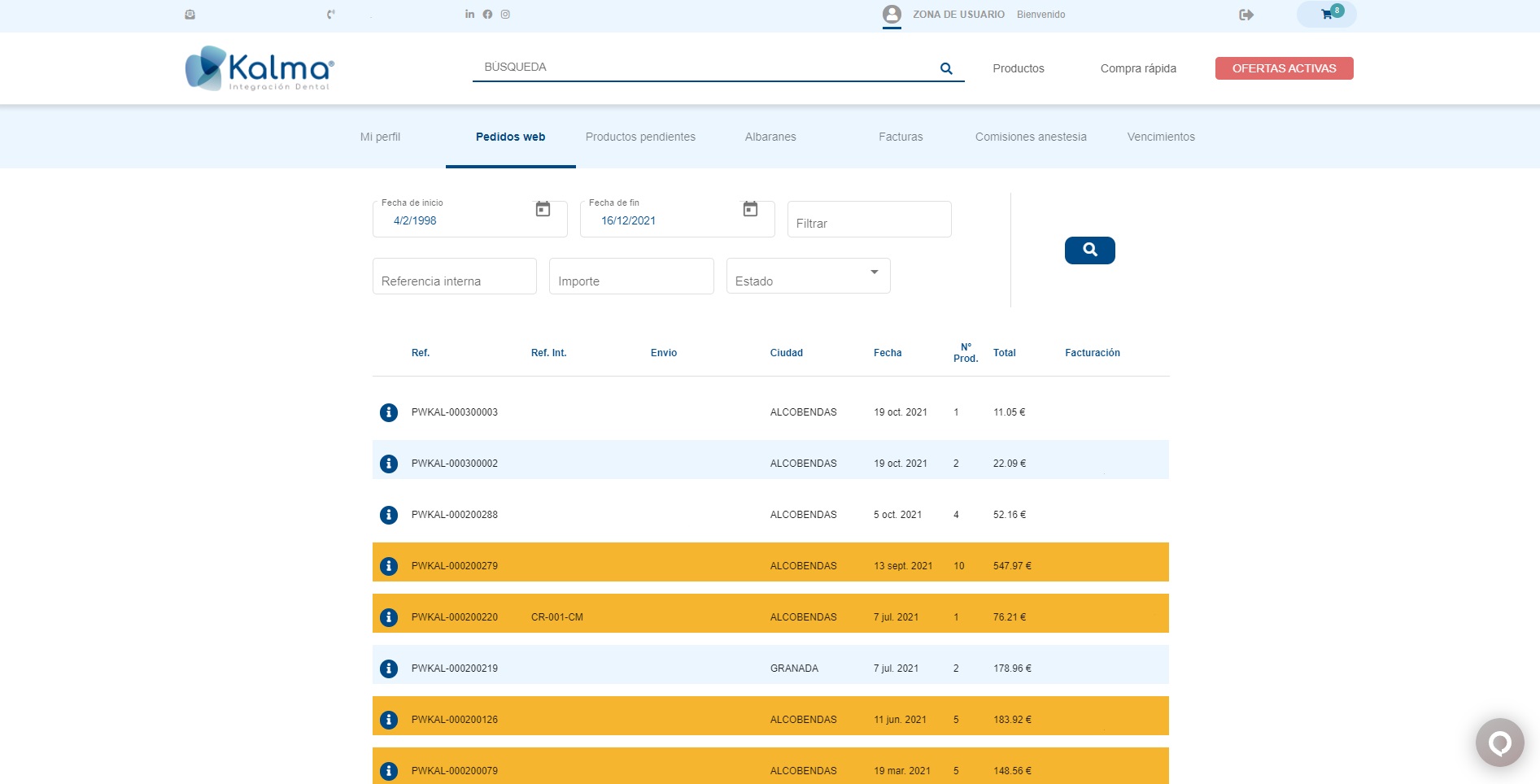The height and width of the screenshot is (784, 1540).
Task: Go to the Vencimientos tab
Action: (1161, 137)
